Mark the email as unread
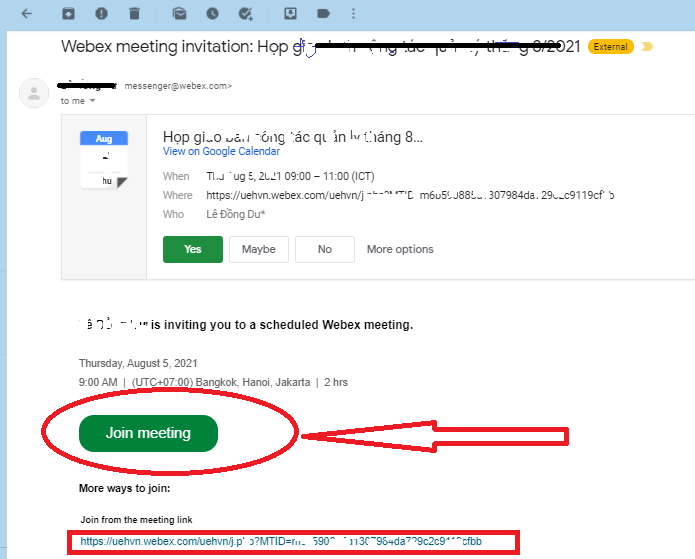695x559 pixels. coord(179,14)
